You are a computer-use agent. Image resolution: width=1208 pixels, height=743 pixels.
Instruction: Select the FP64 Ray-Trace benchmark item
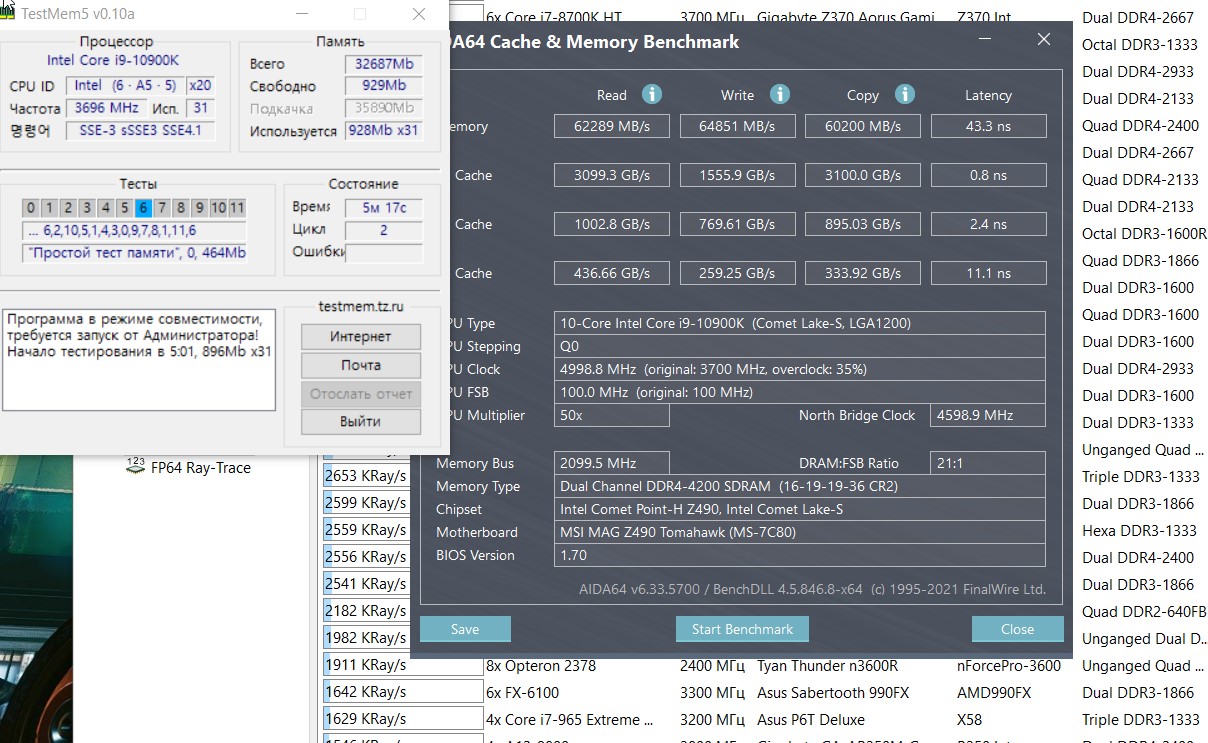[x=200, y=467]
